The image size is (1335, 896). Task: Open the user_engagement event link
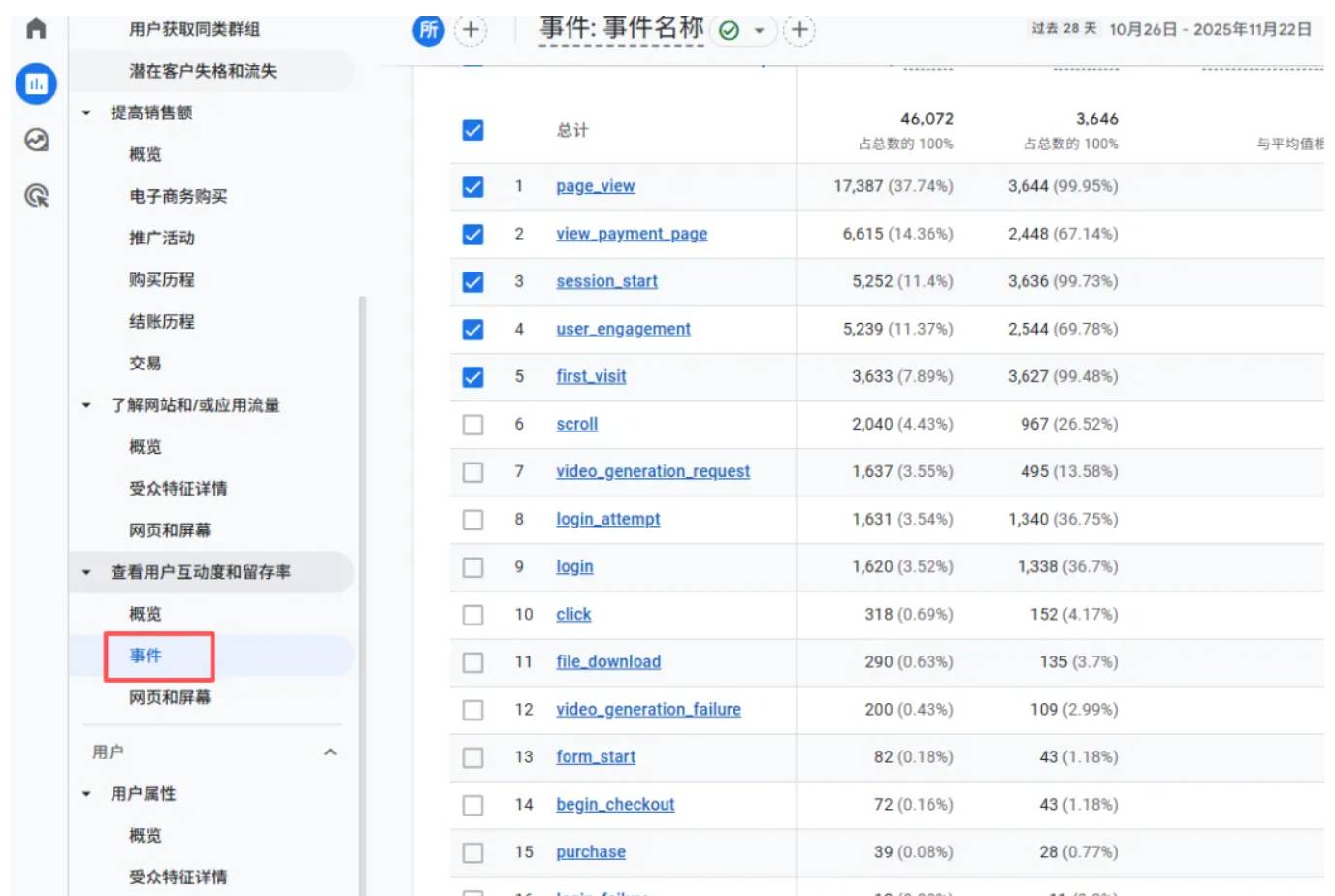[x=623, y=329]
